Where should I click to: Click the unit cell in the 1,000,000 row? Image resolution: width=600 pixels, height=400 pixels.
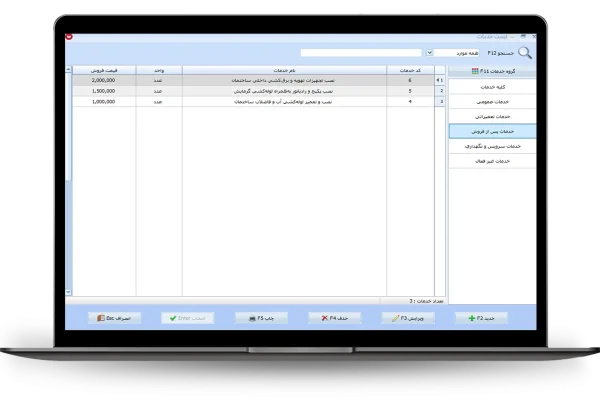click(x=158, y=102)
